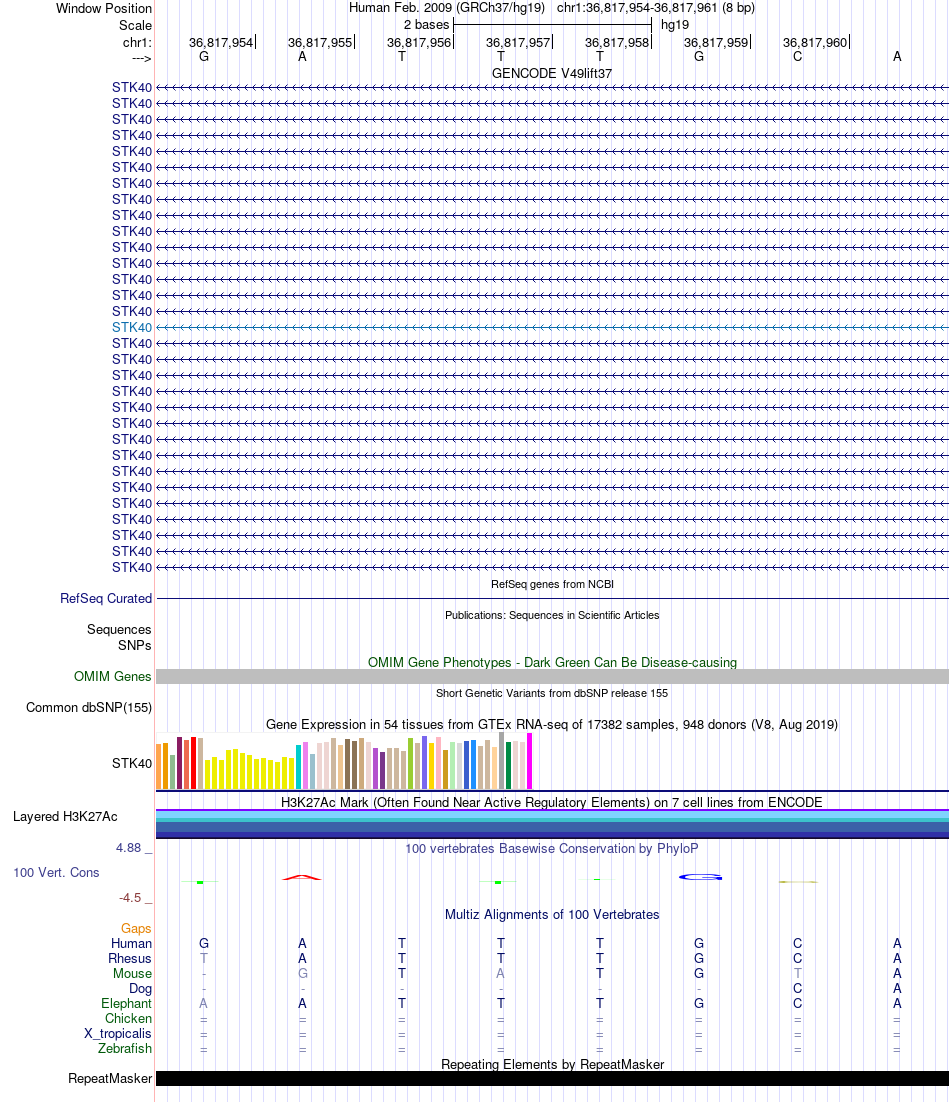Screen dimensions: 950x1102
Task: Select the 'Human Feb. 2009 (GRCh37/hg19)' assembly text
Action: tap(447, 8)
